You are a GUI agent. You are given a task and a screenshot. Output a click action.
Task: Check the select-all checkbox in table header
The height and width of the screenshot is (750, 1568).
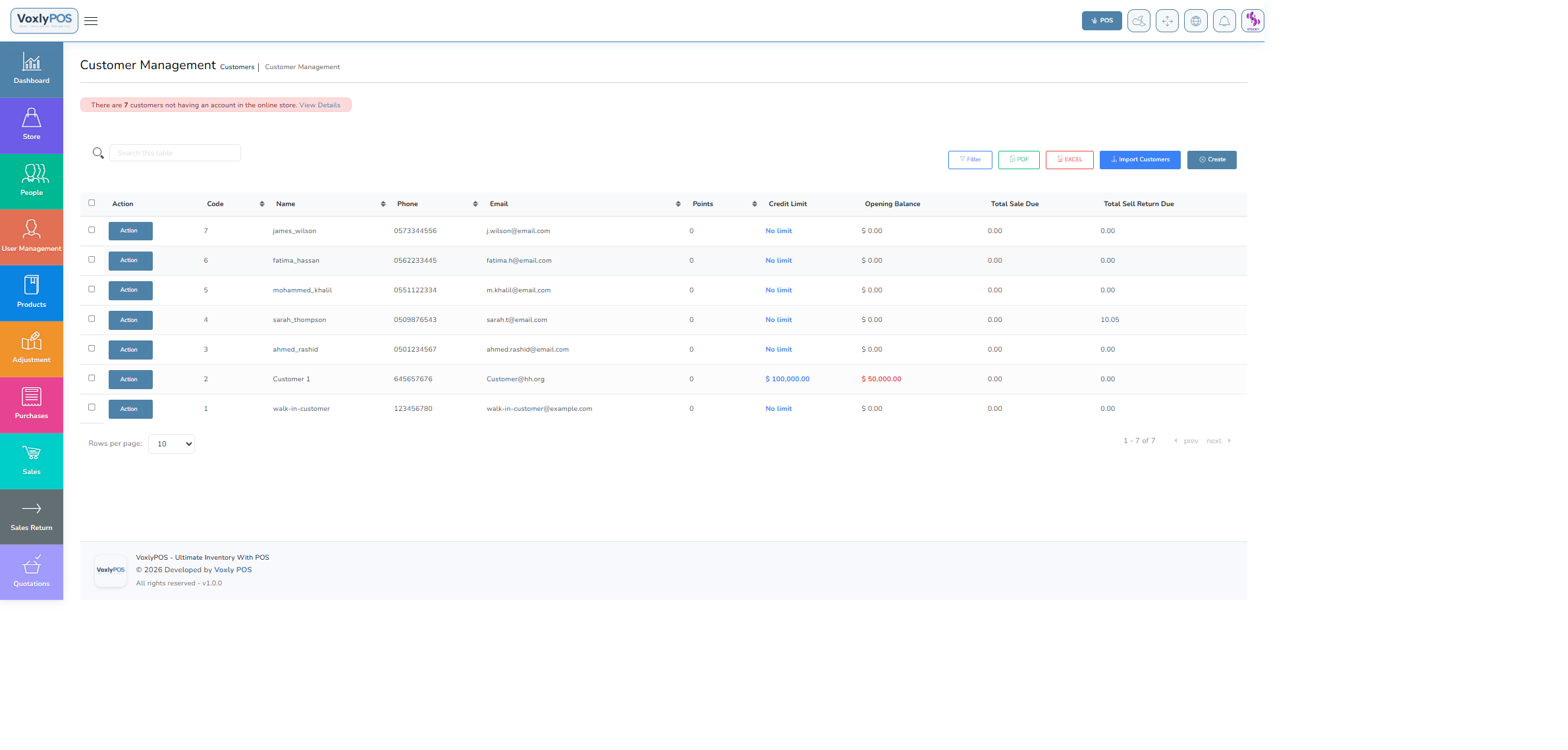coord(92,203)
